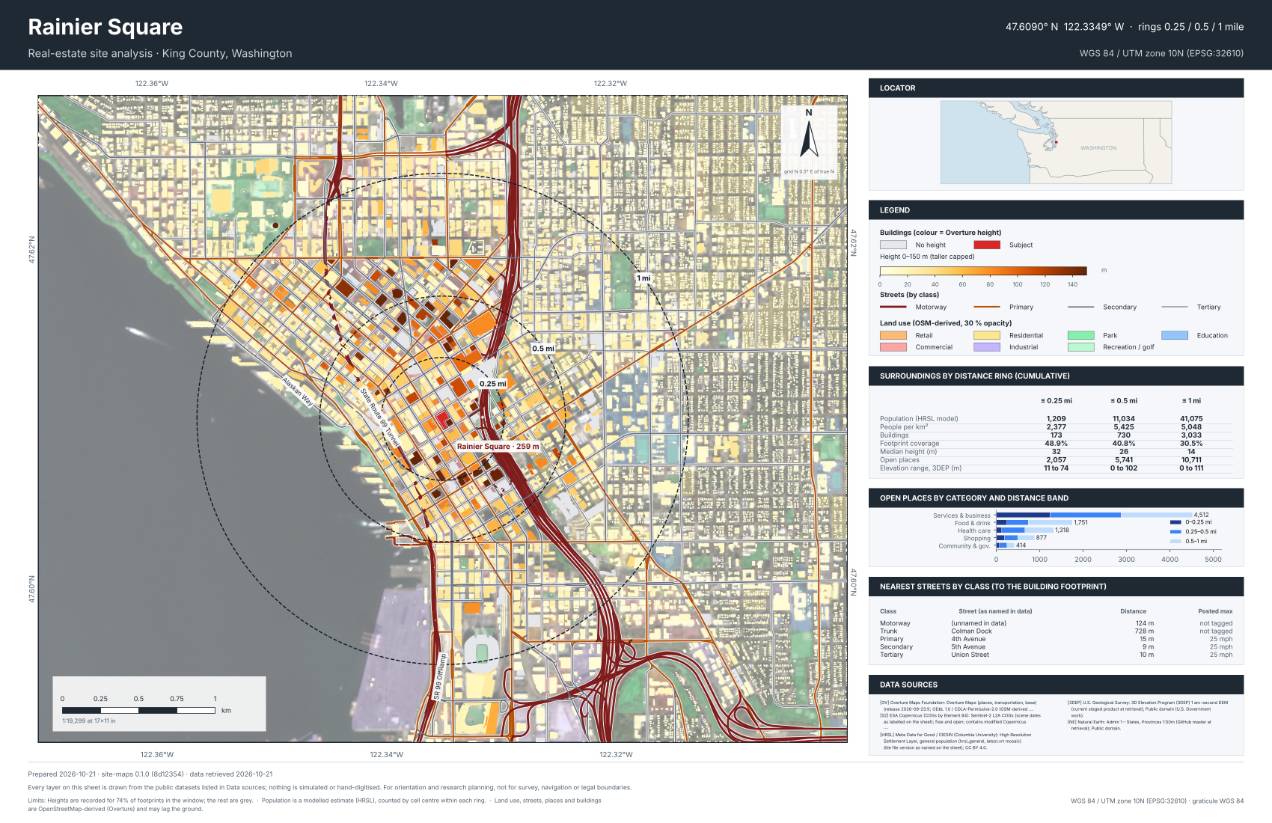Screen dimensions: 1272x823
Task: Click the '≤ 0.25 mi' column header
Action: (1055, 401)
